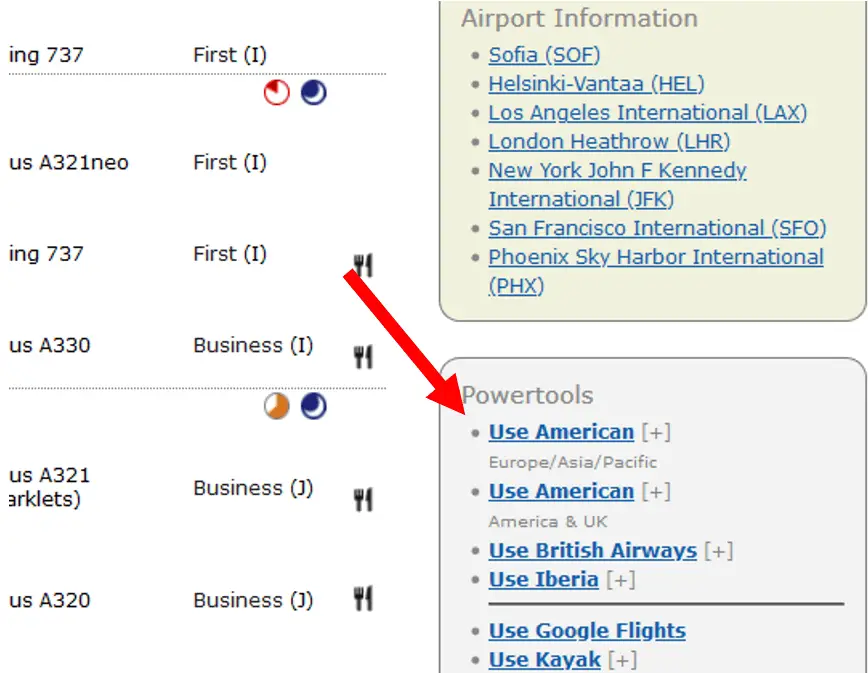Open Helsinki-Vantaa (HEL) airport info

(596, 85)
